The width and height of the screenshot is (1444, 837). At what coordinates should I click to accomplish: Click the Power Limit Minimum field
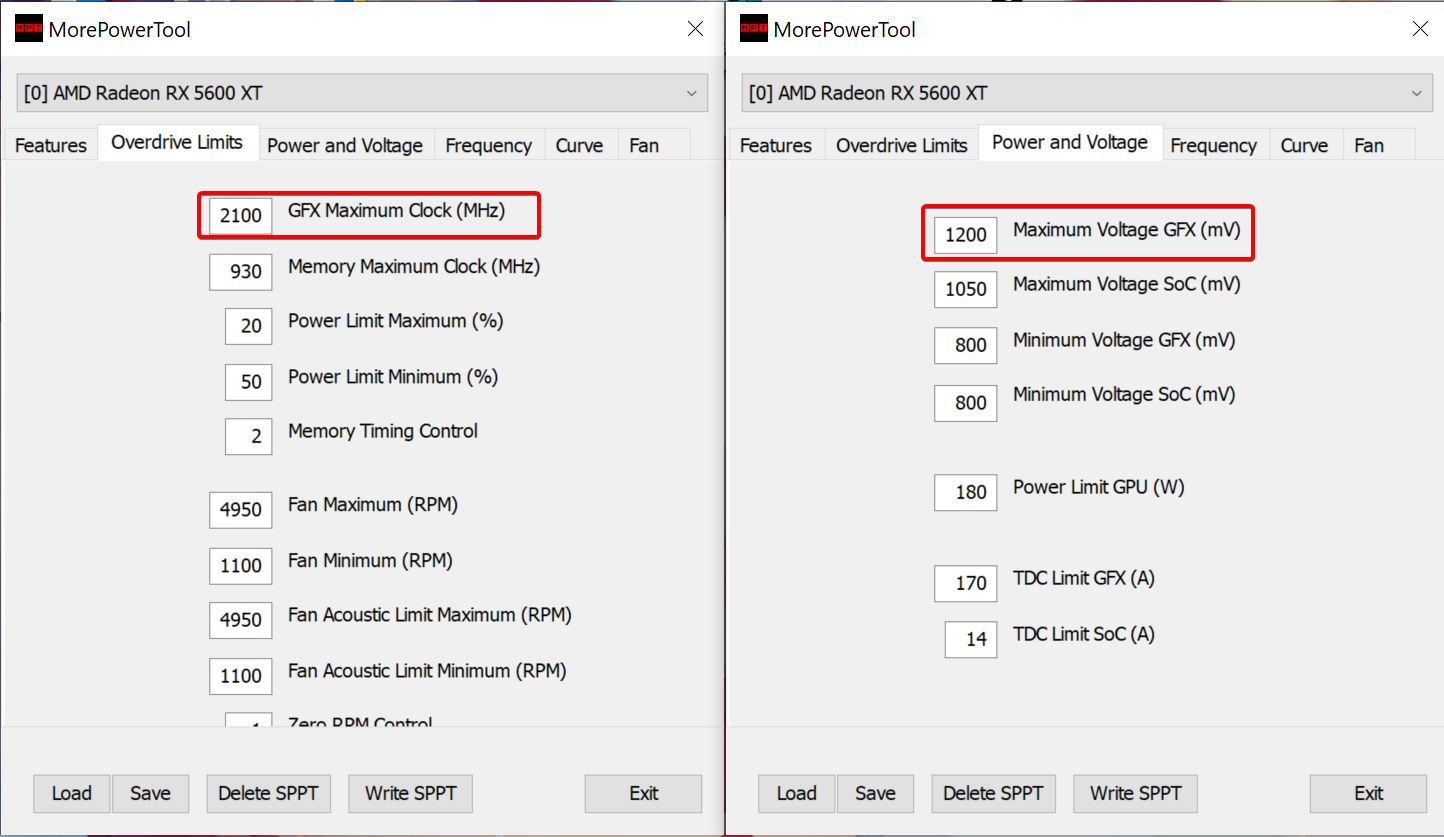pyautogui.click(x=249, y=381)
